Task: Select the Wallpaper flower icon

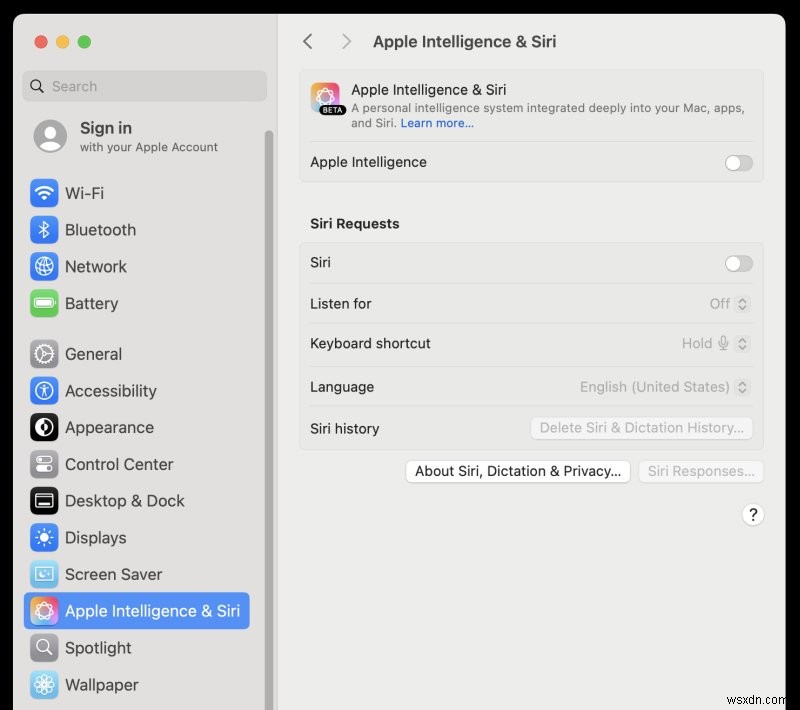Action: click(44, 684)
